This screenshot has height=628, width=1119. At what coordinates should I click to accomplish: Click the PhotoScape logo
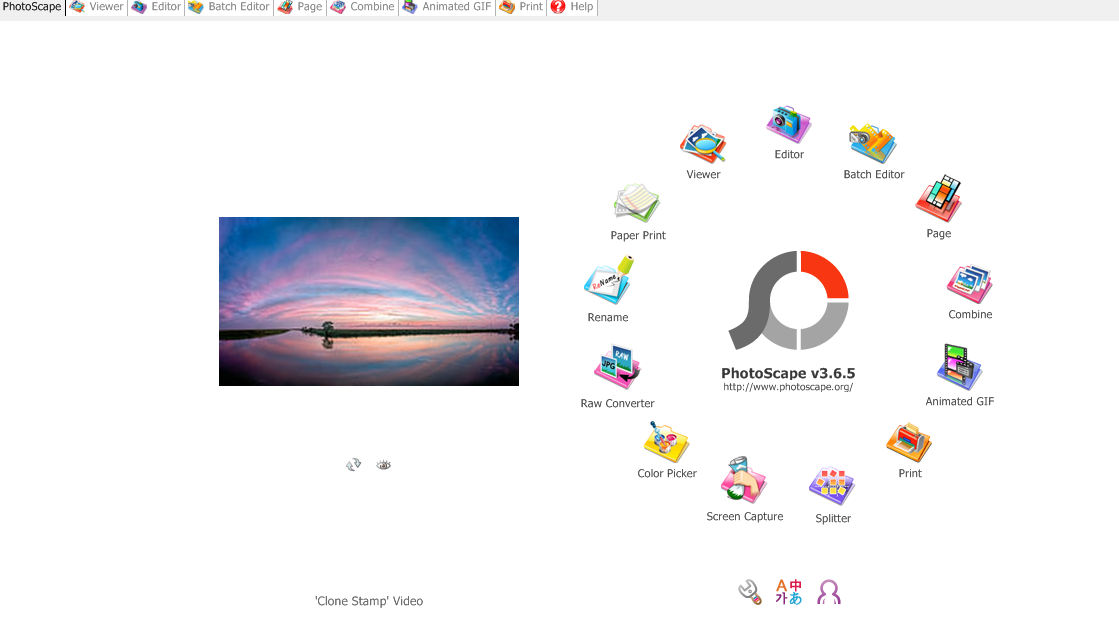(x=789, y=300)
